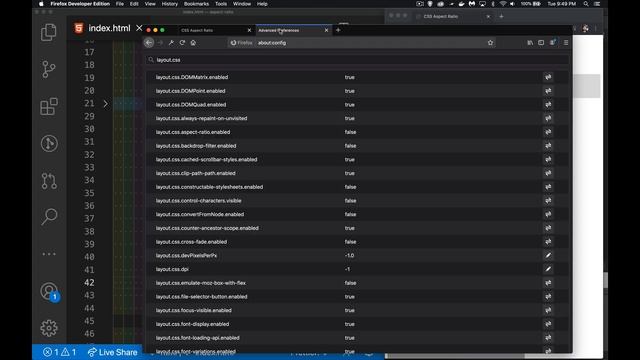Open the Git graph clock-branch icon in VS Code sidebar
The width and height of the screenshot is (640, 360).
(x=49, y=143)
